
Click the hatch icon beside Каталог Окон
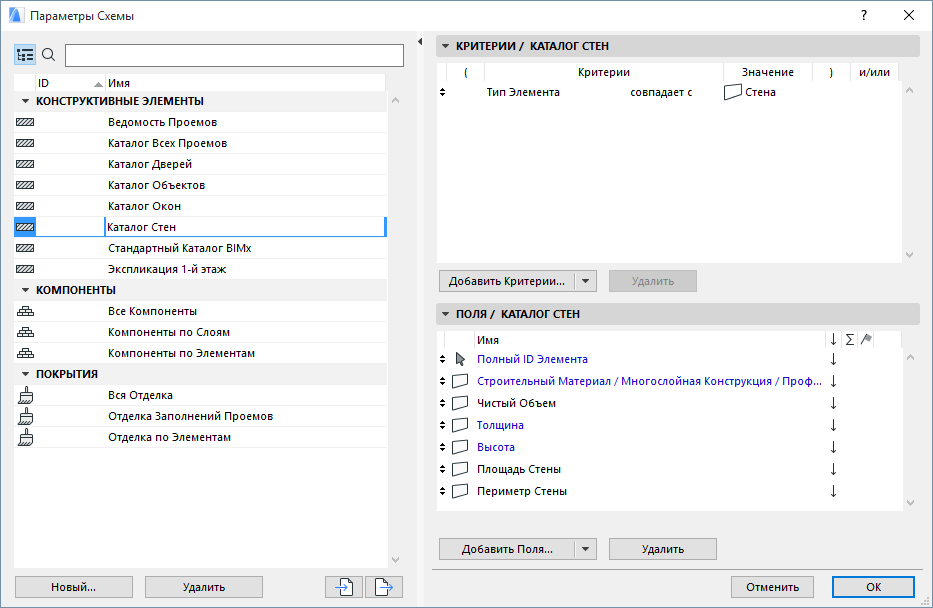(x=25, y=206)
